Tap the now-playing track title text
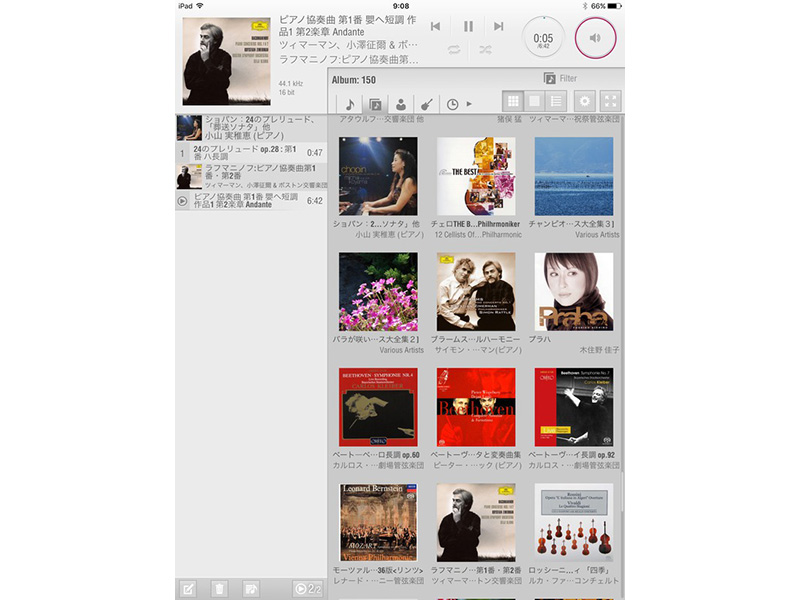 coord(347,26)
